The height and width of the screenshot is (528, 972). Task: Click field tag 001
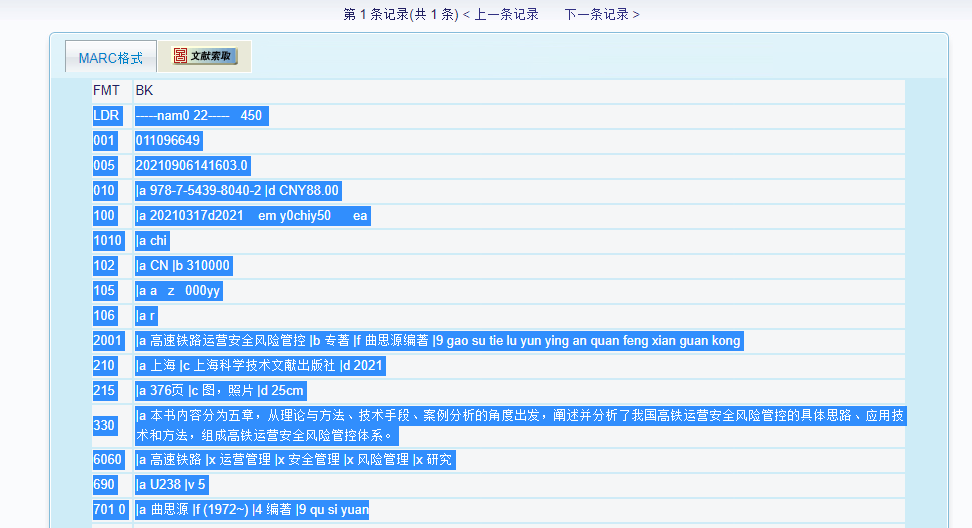click(104, 141)
